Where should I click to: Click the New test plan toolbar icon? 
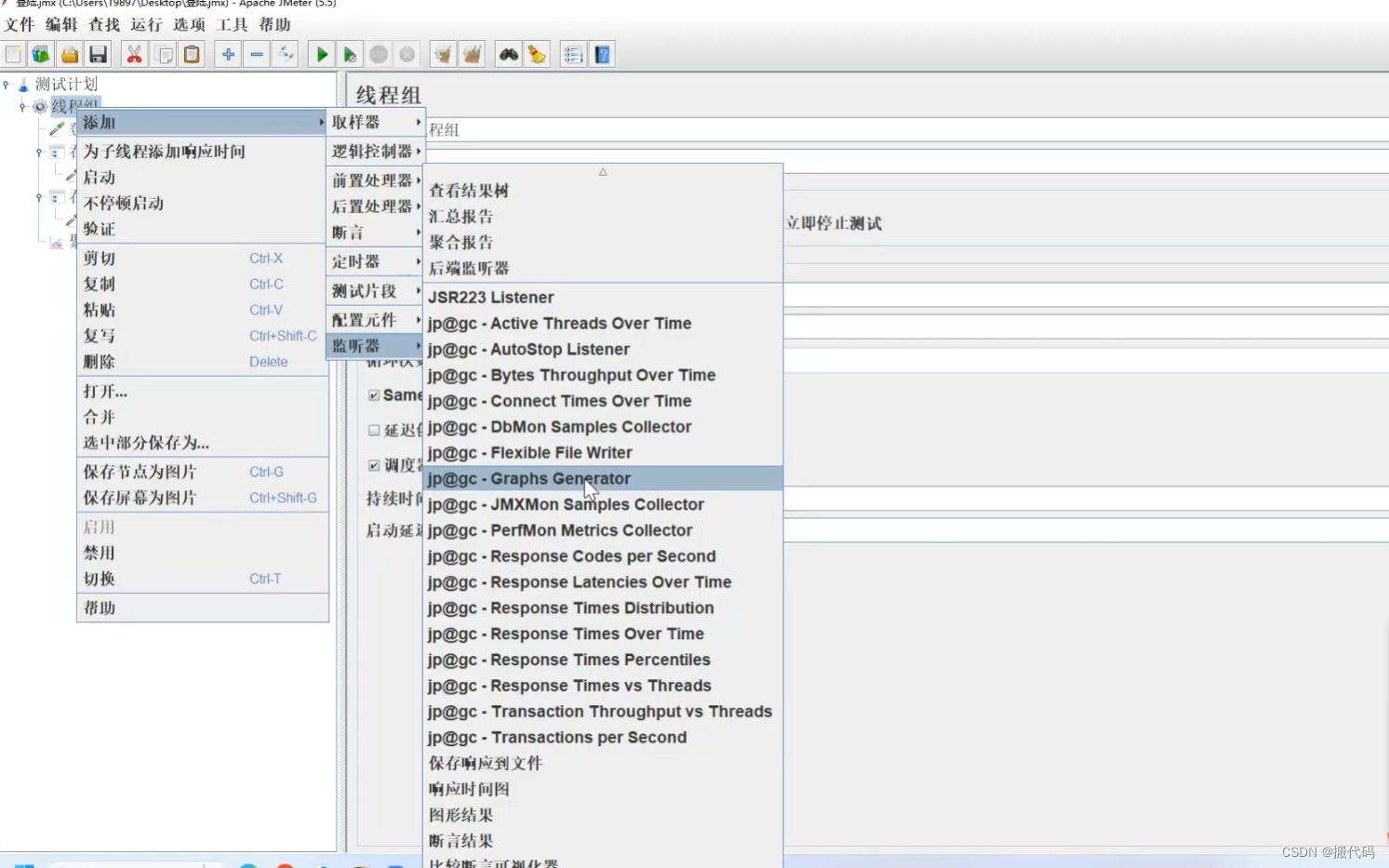pos(13,55)
